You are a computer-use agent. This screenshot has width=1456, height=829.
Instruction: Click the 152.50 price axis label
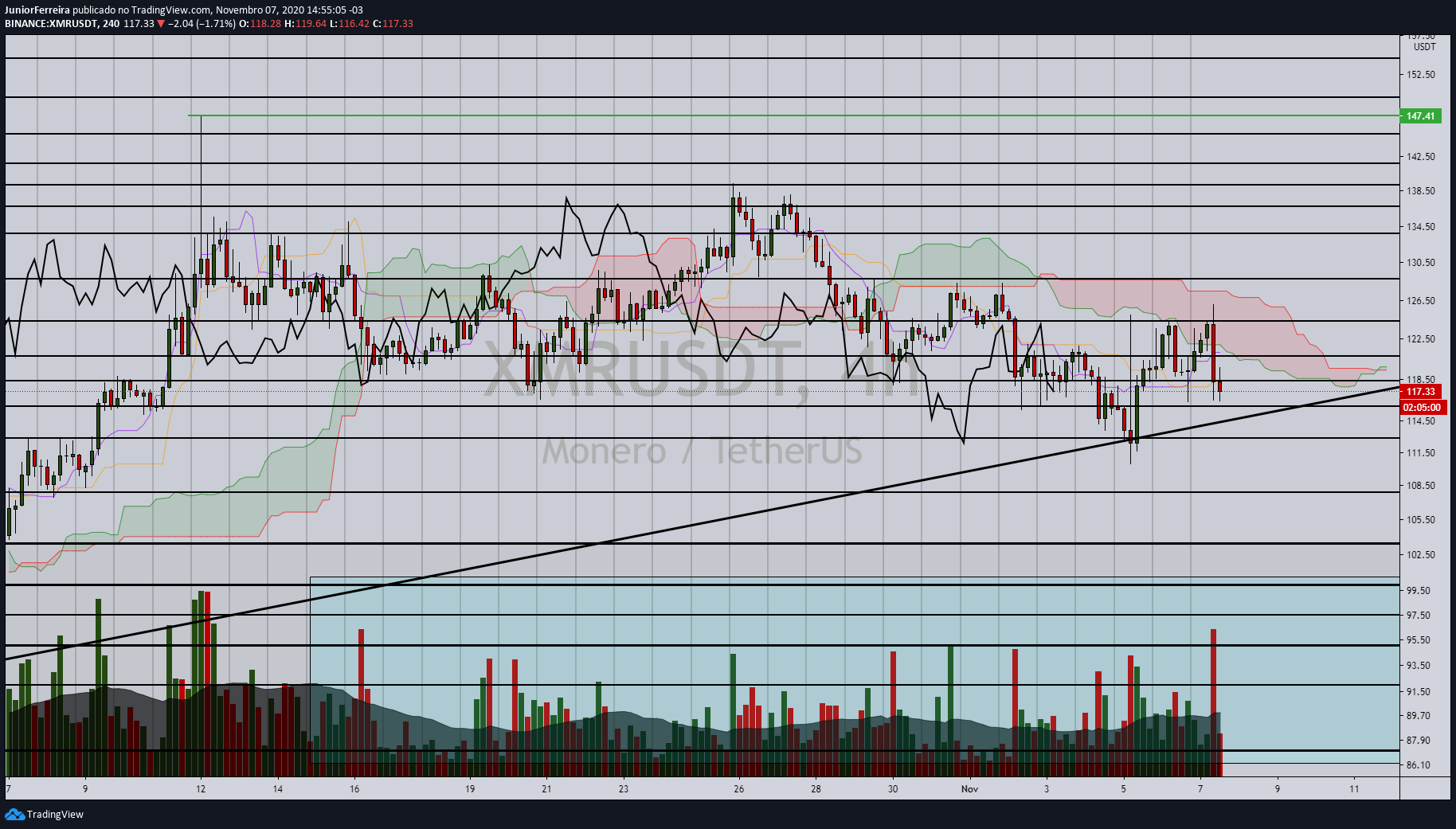1421,75
